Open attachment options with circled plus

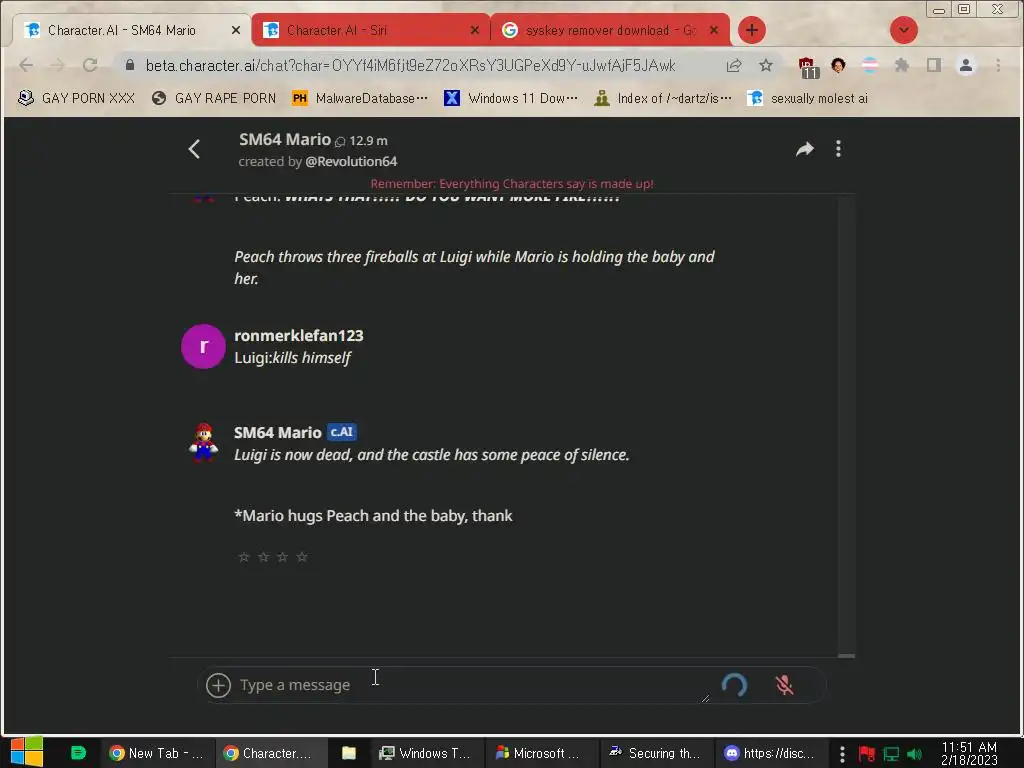[218, 685]
